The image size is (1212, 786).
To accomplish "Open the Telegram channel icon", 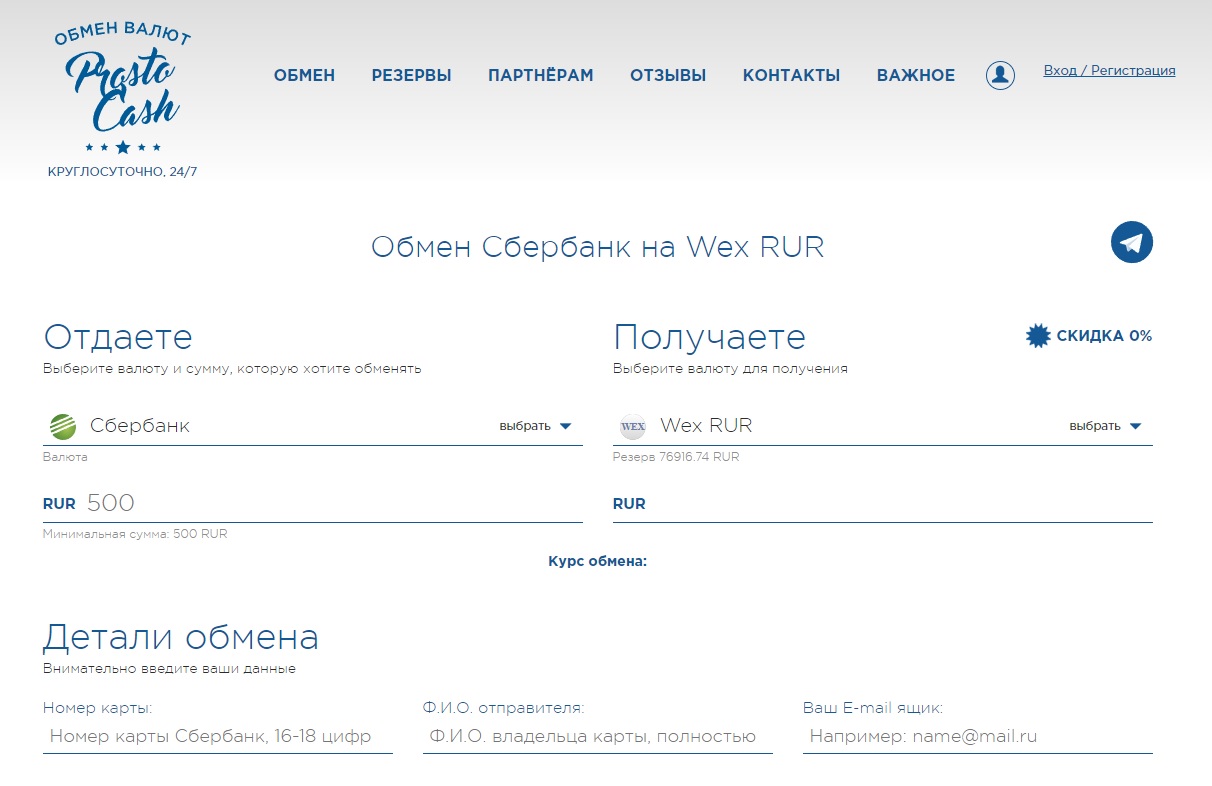I will point(1132,242).
